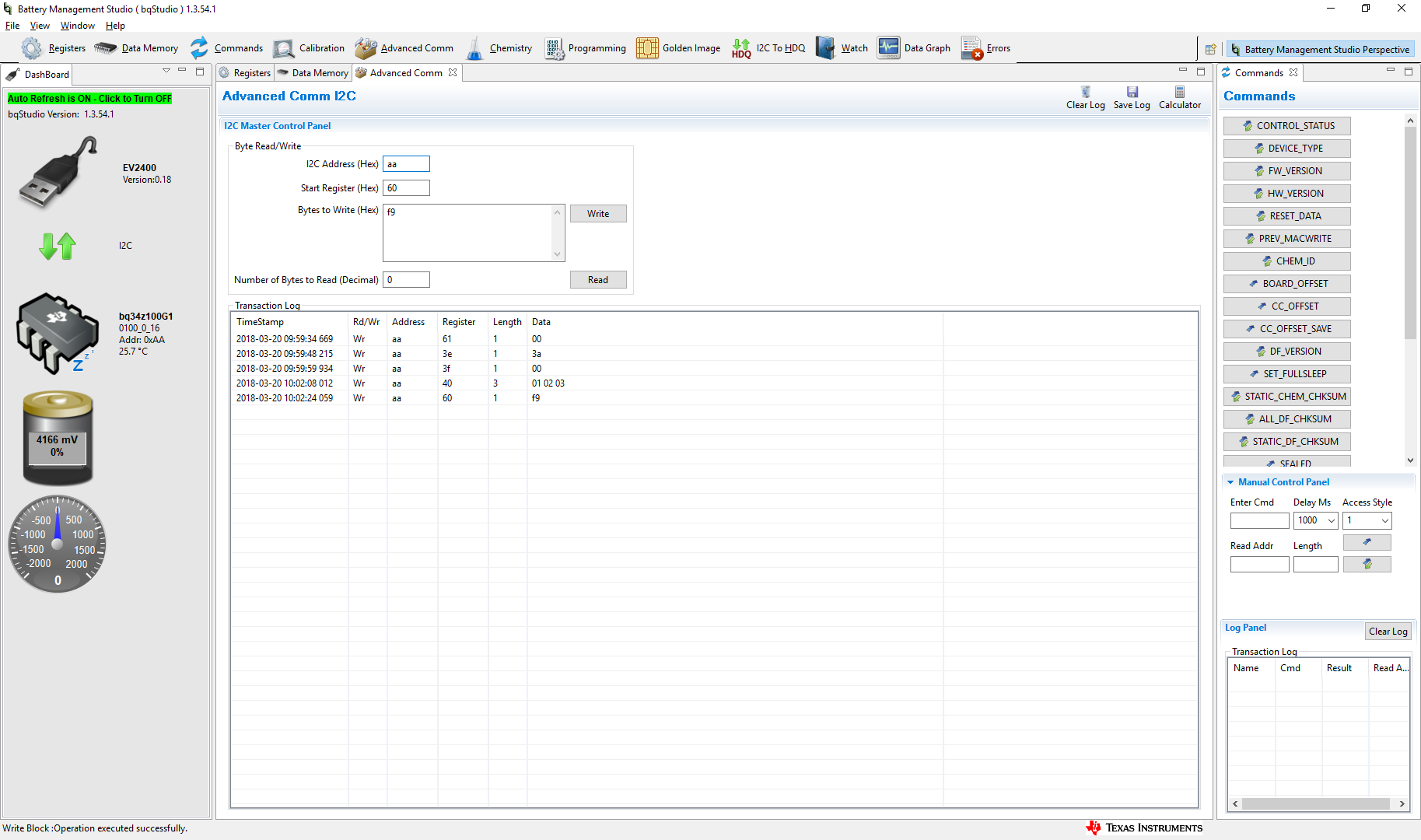Click the I2C communication arrows icon

(x=58, y=246)
